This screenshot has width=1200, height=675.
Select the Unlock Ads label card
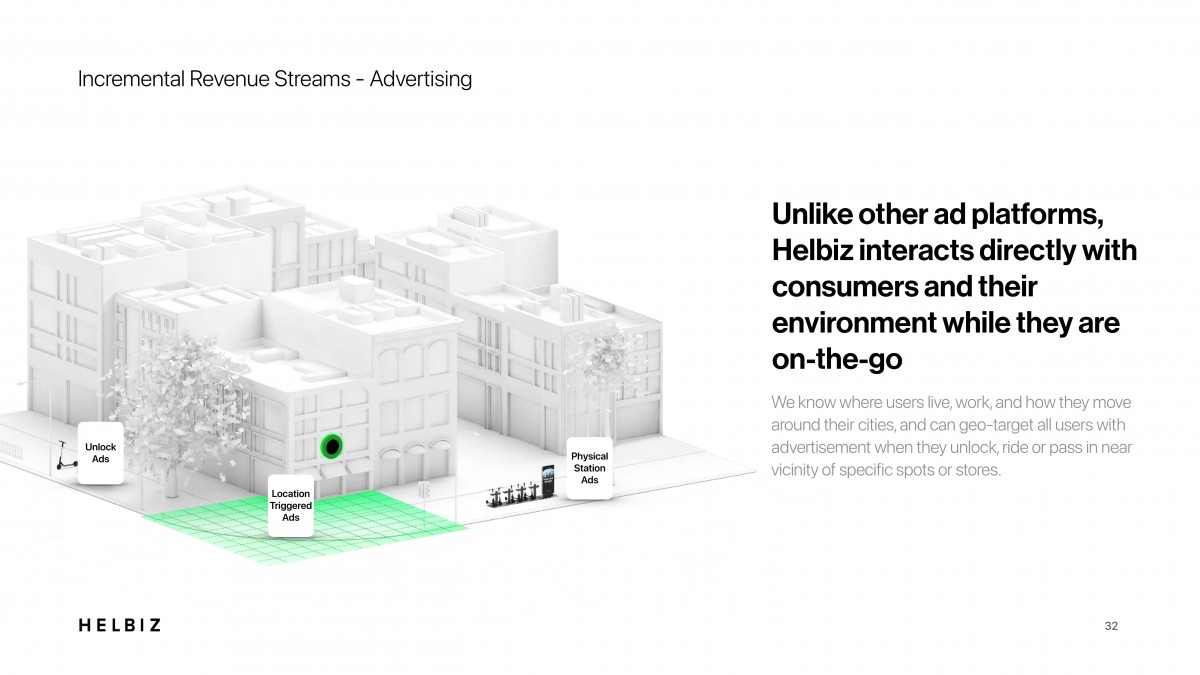pyautogui.click(x=100, y=453)
